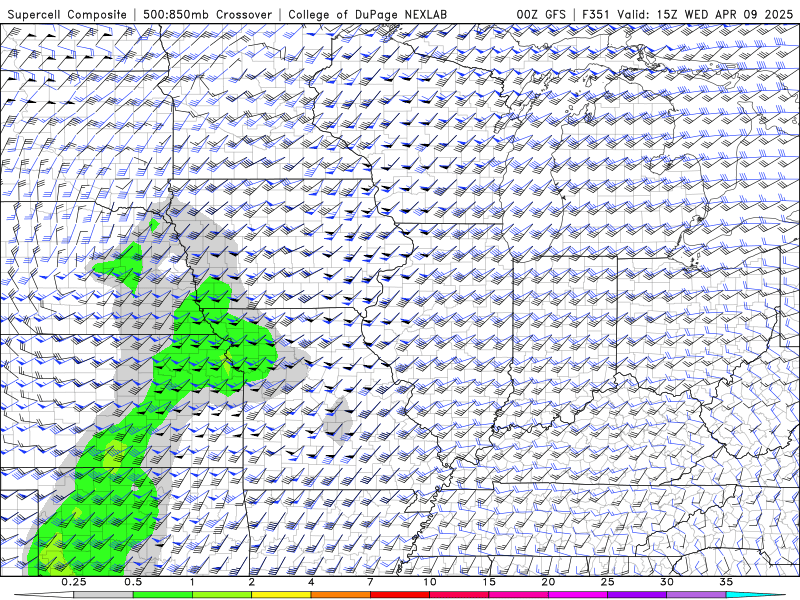Click the scale value label 25
This screenshot has height=600, width=800.
607,582
